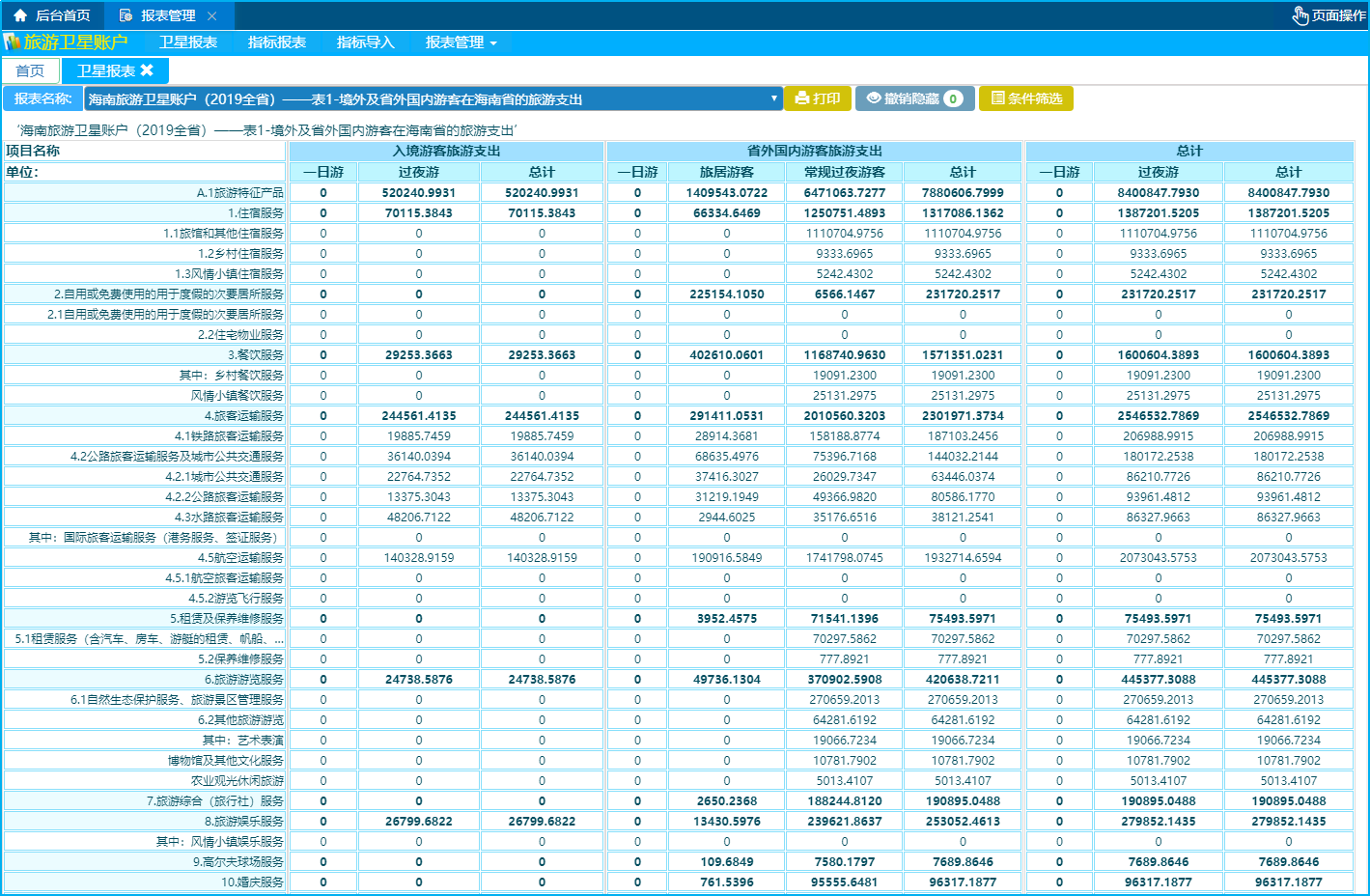
Task: Toggle hidden columns via 撤销隐藏 eye icon
Action: click(x=873, y=98)
